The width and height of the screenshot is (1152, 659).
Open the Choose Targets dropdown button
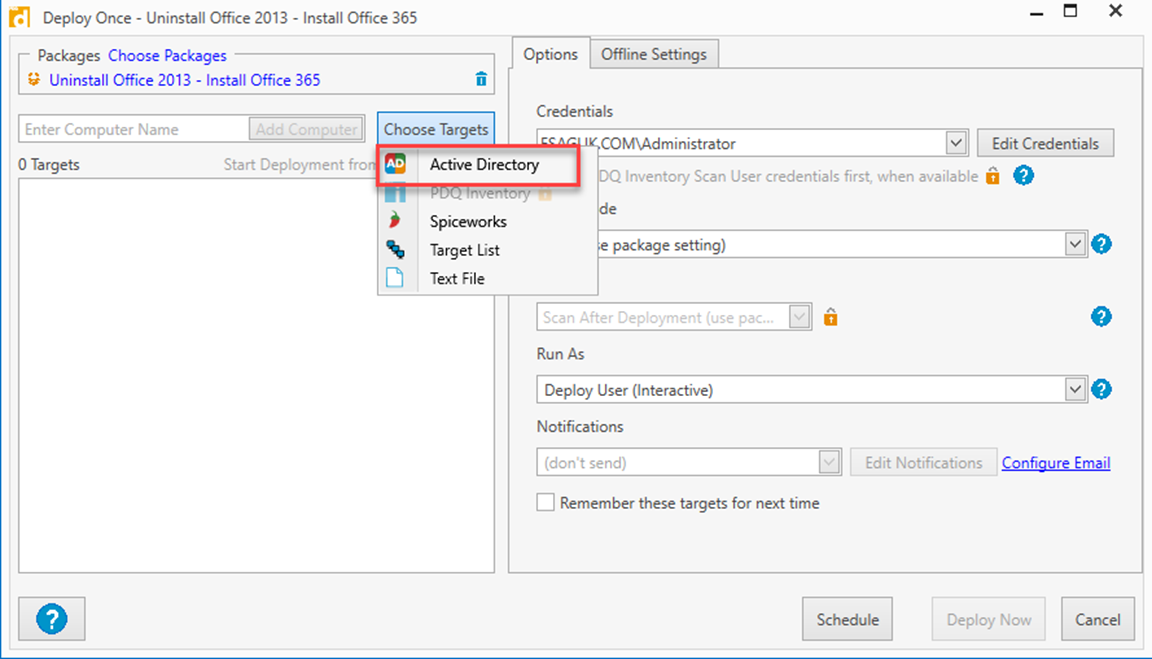[436, 129]
